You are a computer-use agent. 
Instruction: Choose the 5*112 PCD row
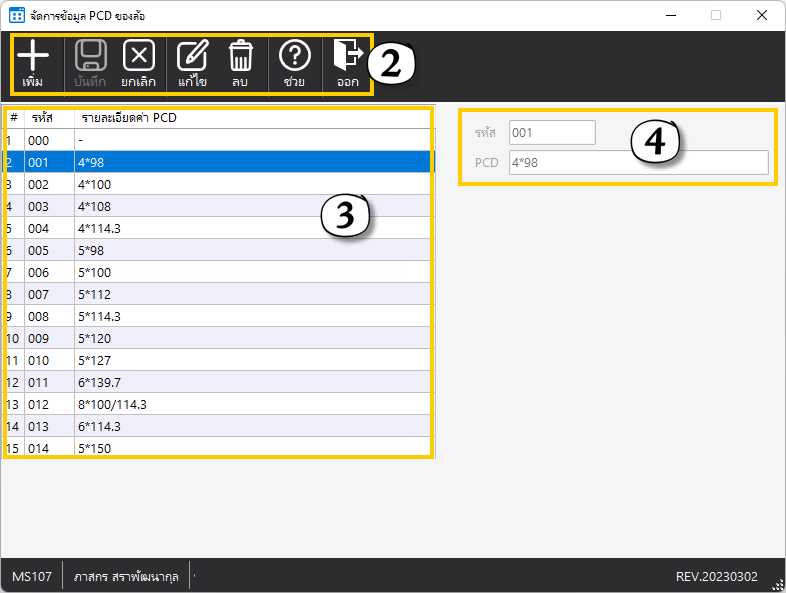click(200, 294)
